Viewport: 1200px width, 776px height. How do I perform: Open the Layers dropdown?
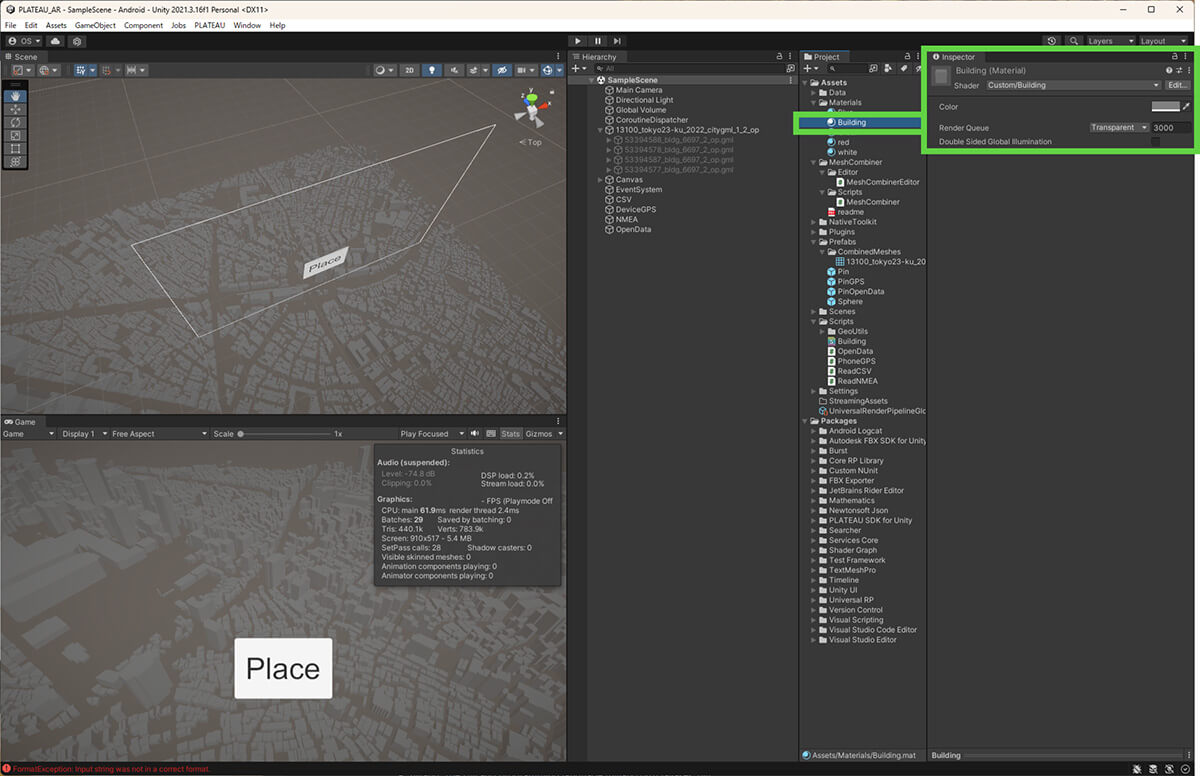tap(1110, 41)
